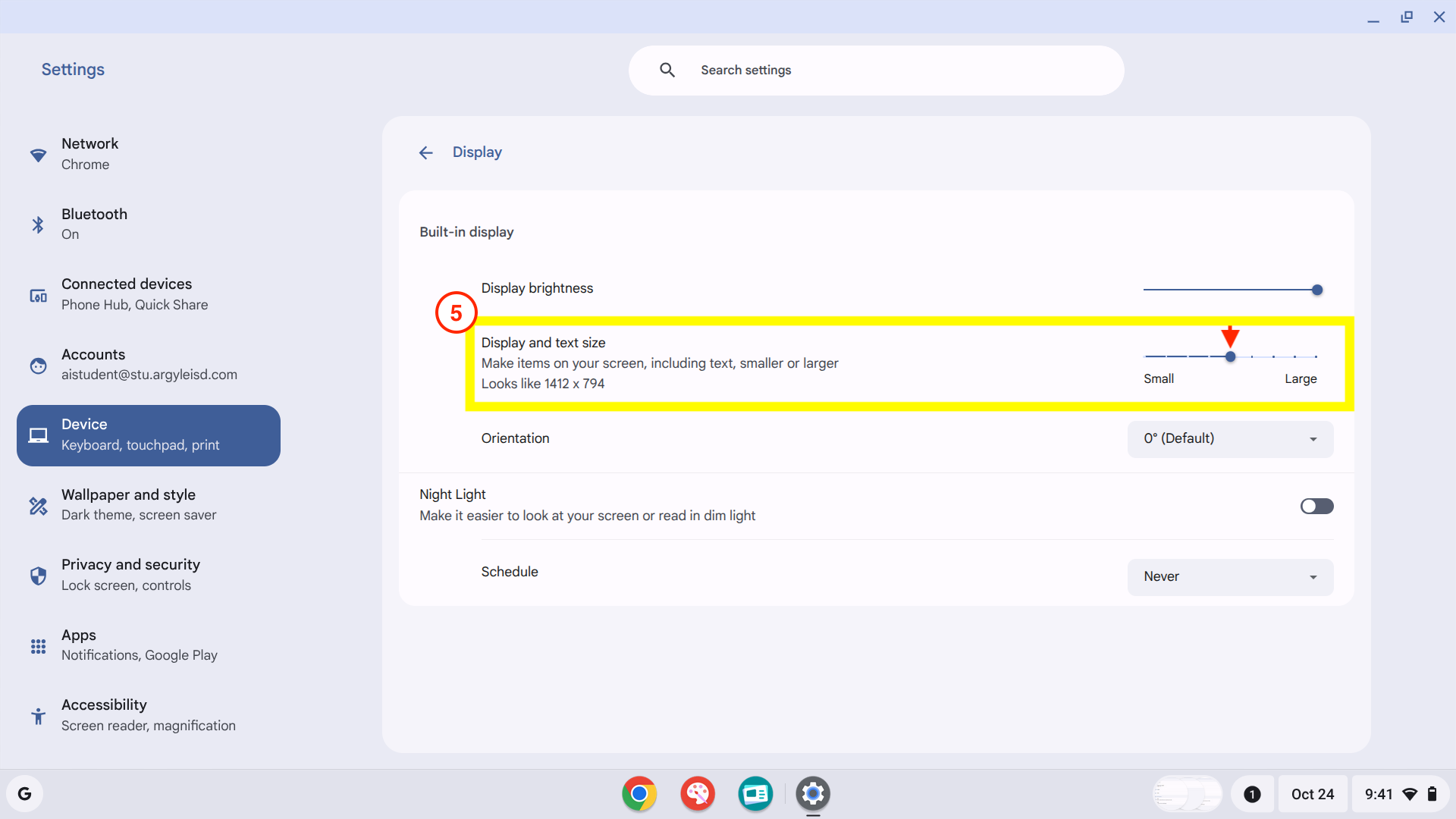Screen dimensions: 1456x819
Task: Toggle the Night Light switch
Action: click(x=1316, y=506)
